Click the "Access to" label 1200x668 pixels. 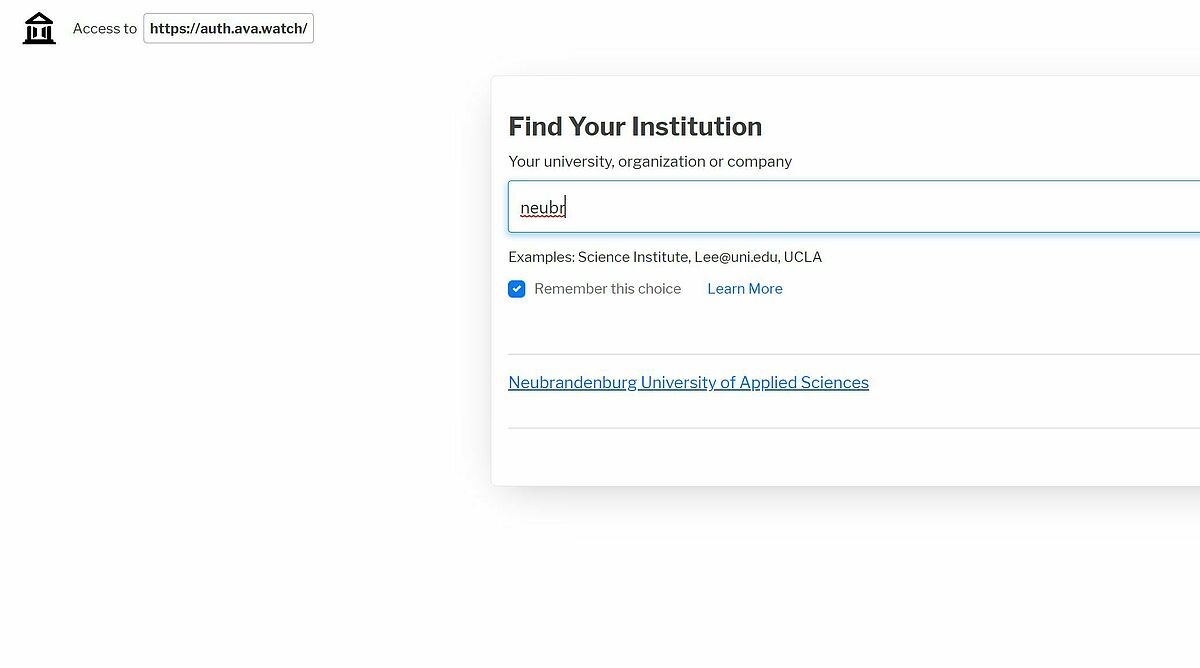click(105, 29)
